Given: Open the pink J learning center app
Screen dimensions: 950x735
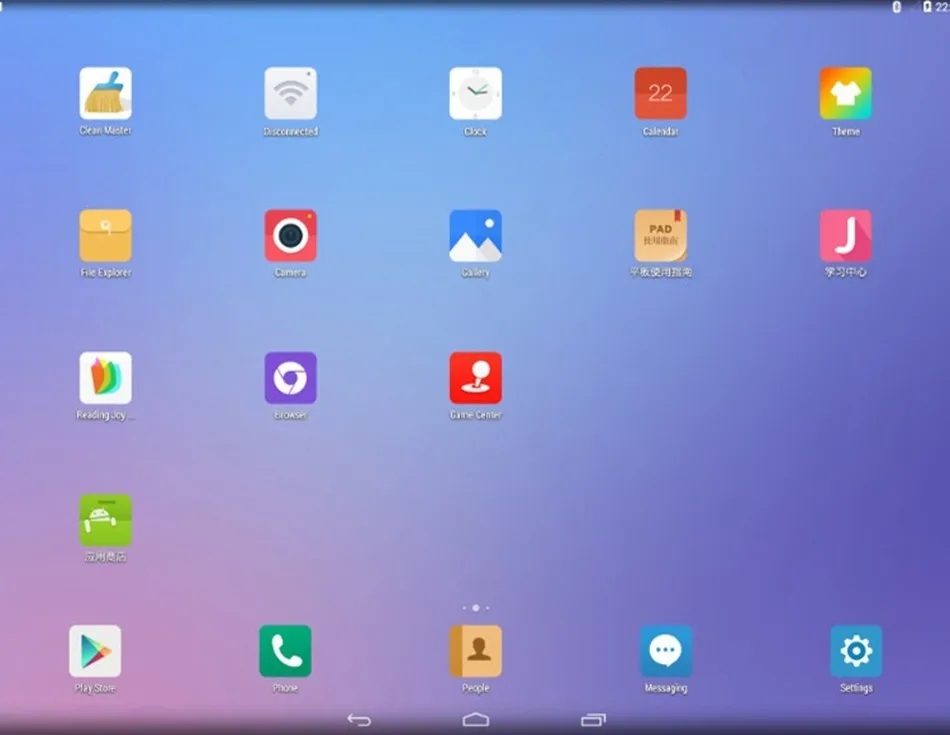Looking at the screenshot, I should pos(846,236).
